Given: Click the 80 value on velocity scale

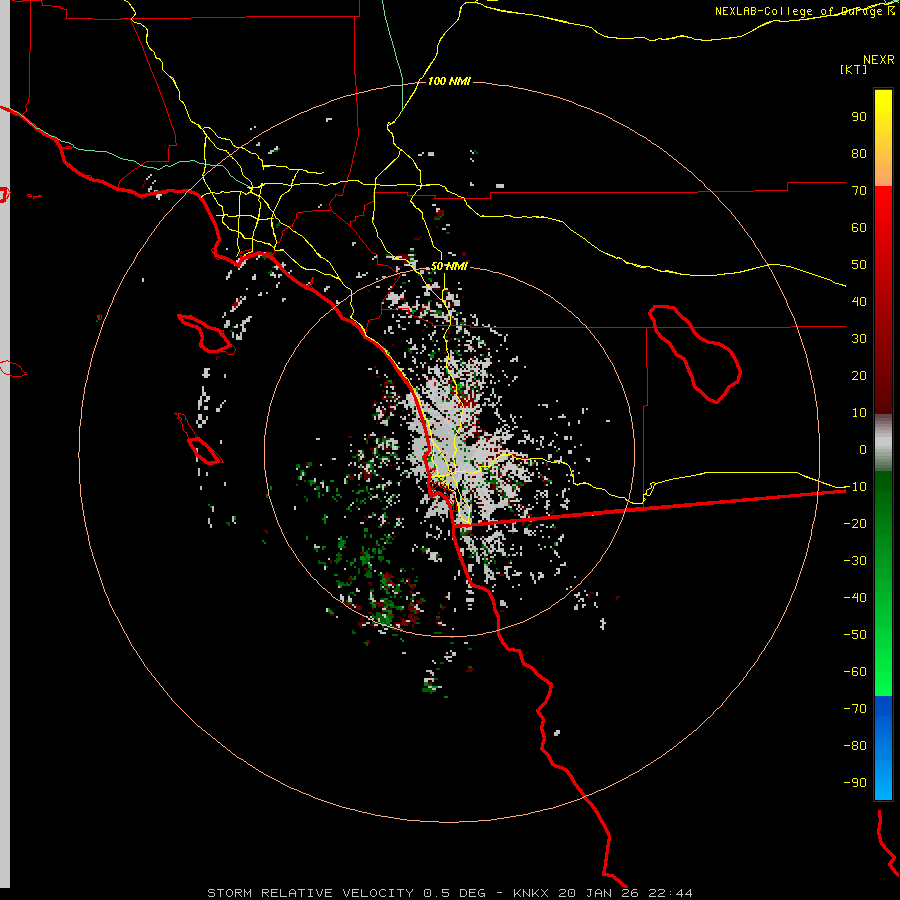Looking at the screenshot, I should (x=859, y=154).
